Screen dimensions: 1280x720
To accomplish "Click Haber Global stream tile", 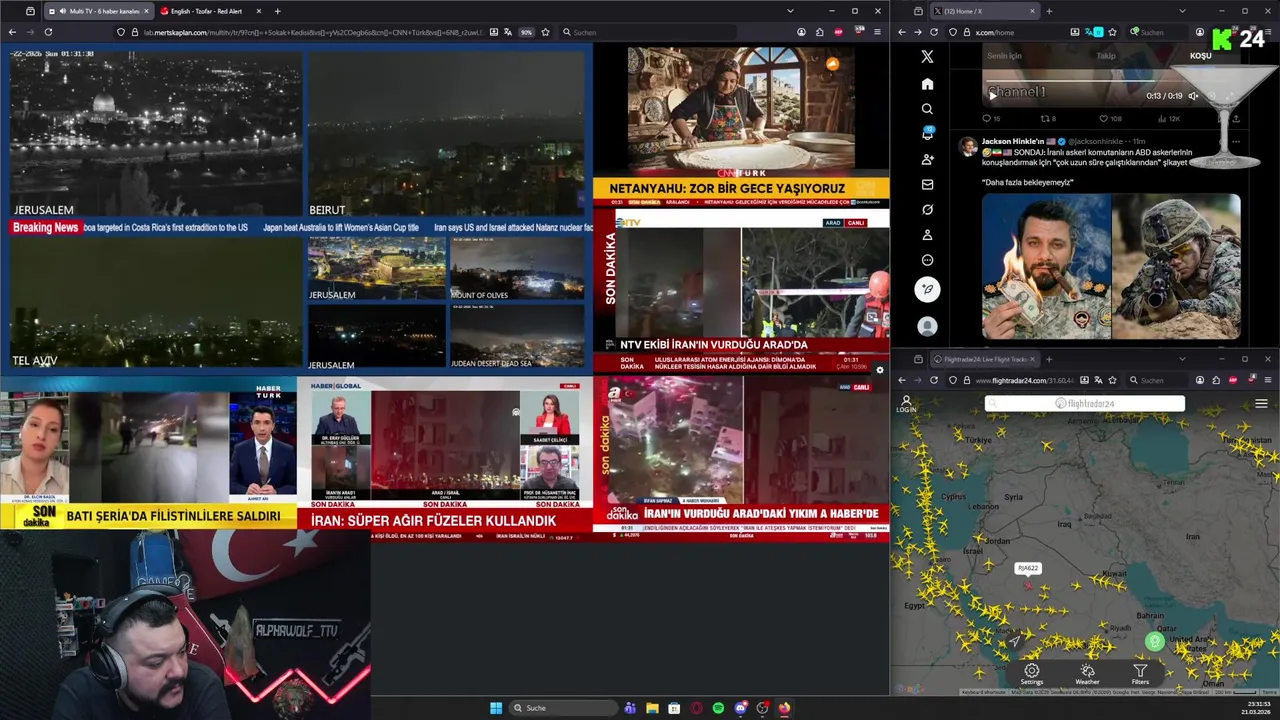I will 445,458.
